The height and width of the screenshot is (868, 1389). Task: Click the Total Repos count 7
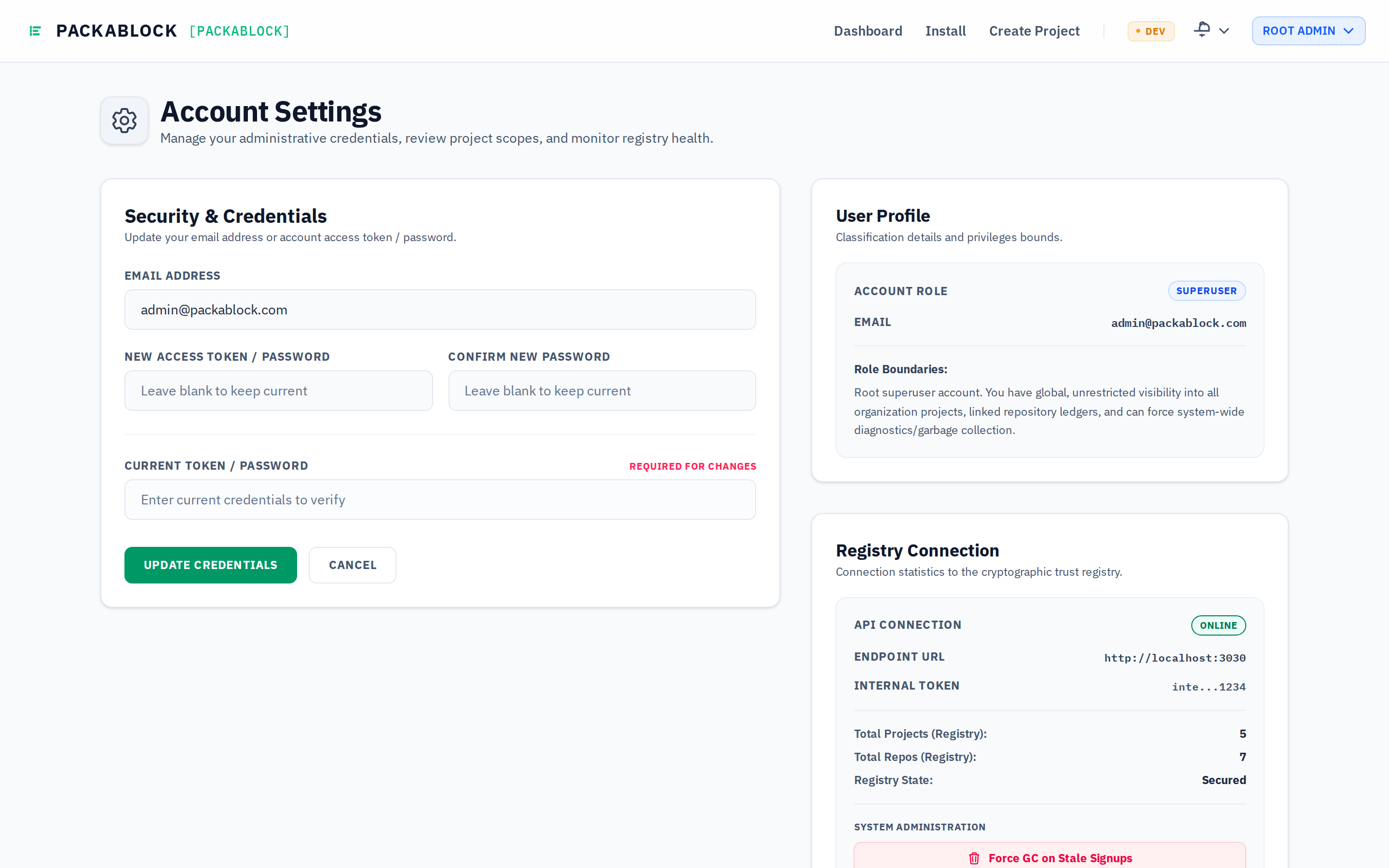[x=1243, y=757]
